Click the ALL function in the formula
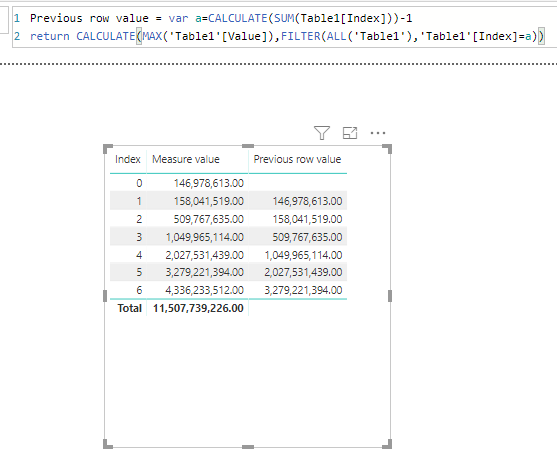The width and height of the screenshot is (557, 476). click(337, 36)
